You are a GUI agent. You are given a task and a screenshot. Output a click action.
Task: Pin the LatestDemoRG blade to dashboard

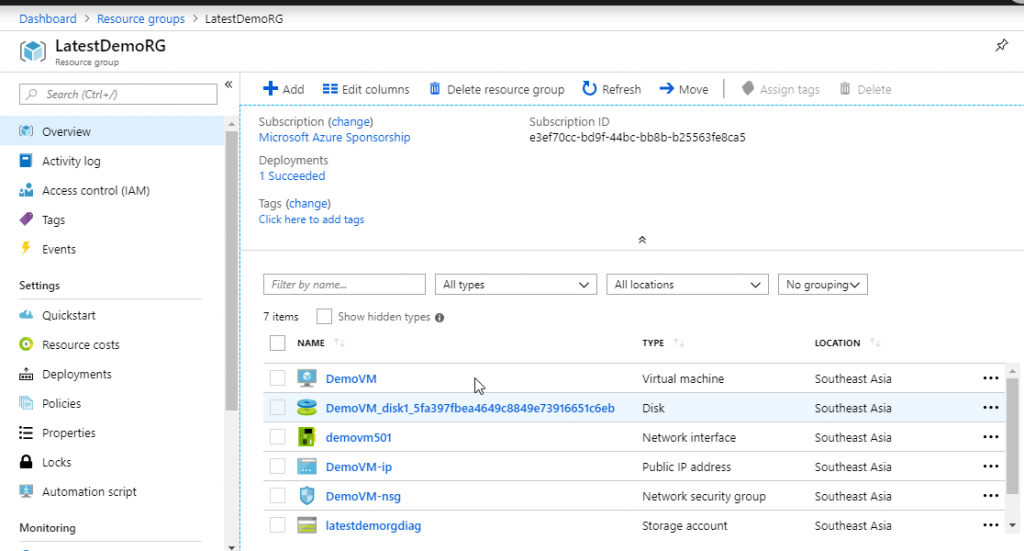(1001, 45)
